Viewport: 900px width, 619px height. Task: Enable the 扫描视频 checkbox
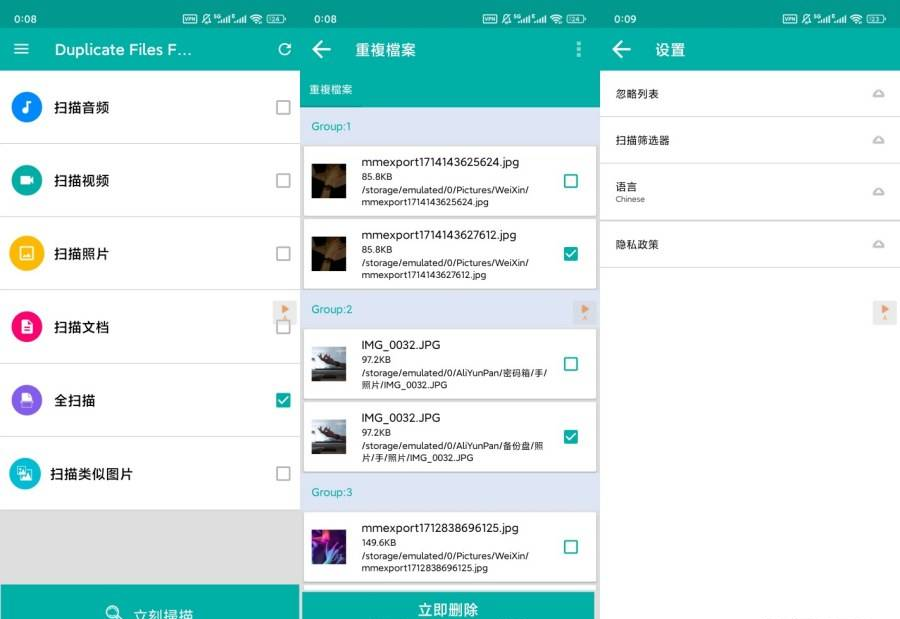[283, 180]
